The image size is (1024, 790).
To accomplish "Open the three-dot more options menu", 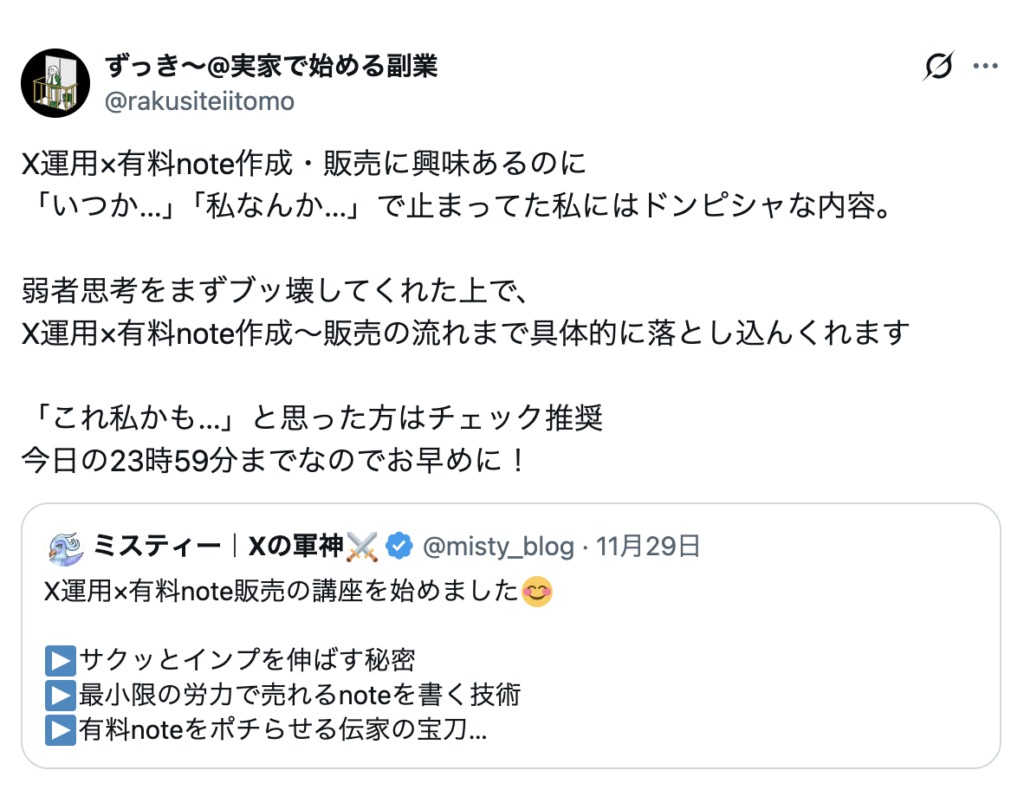I will 986,67.
